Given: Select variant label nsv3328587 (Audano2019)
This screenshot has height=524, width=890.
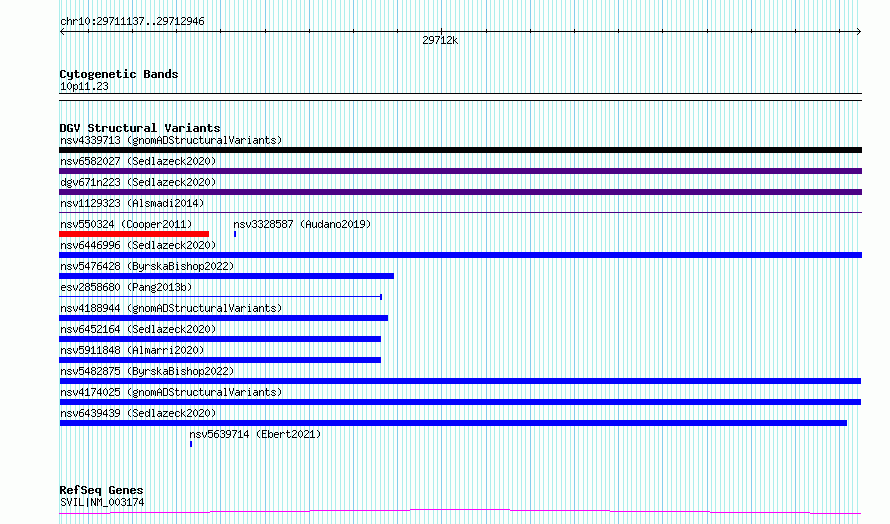Looking at the screenshot, I should click(302, 224).
